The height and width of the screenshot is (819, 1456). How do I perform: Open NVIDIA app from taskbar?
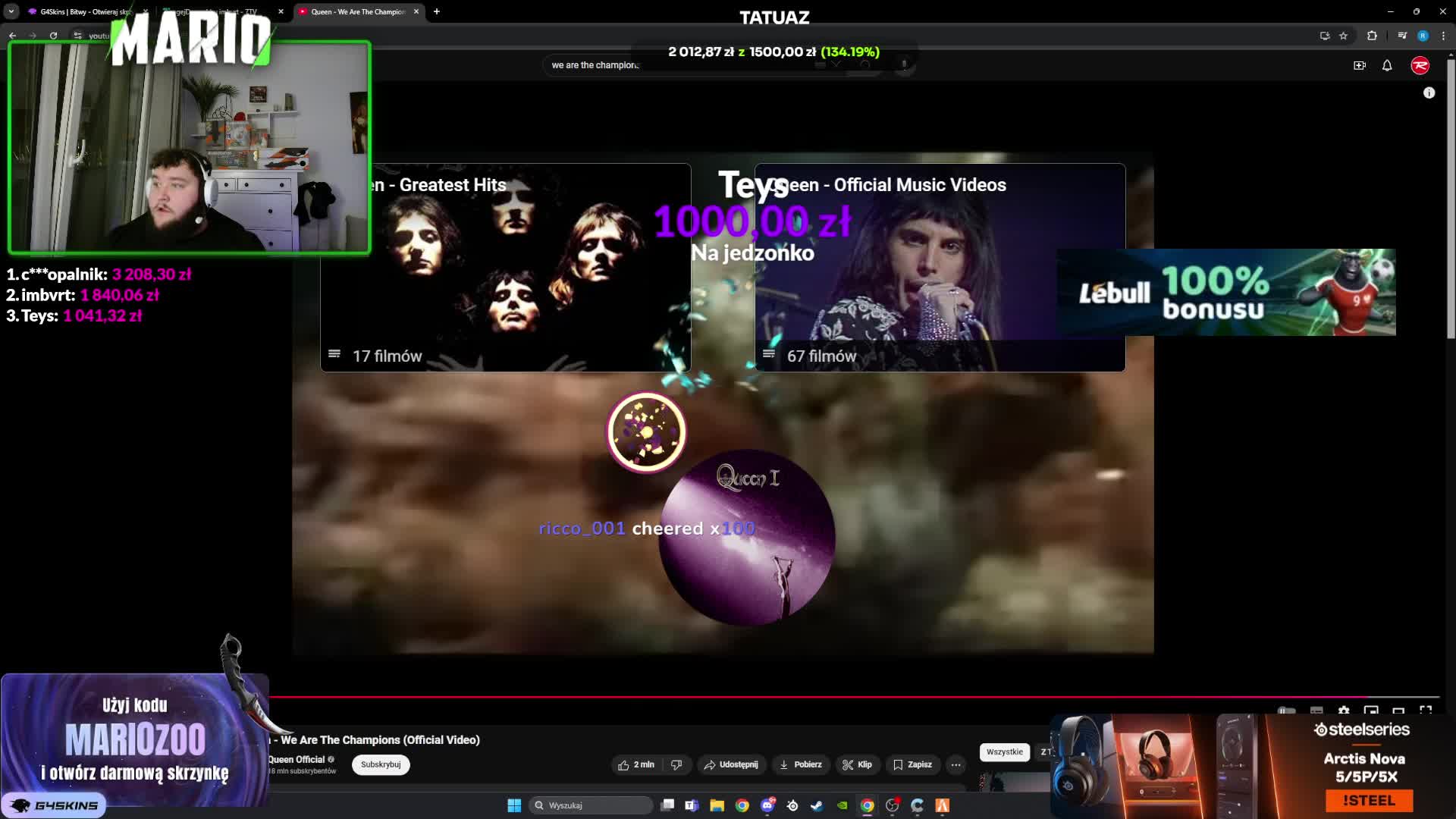coord(842,805)
